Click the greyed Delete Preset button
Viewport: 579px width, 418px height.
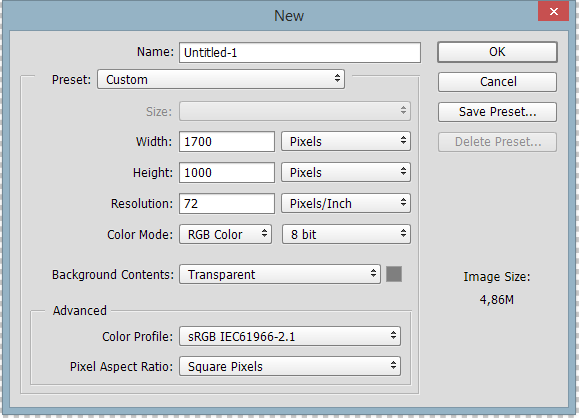coord(497,142)
